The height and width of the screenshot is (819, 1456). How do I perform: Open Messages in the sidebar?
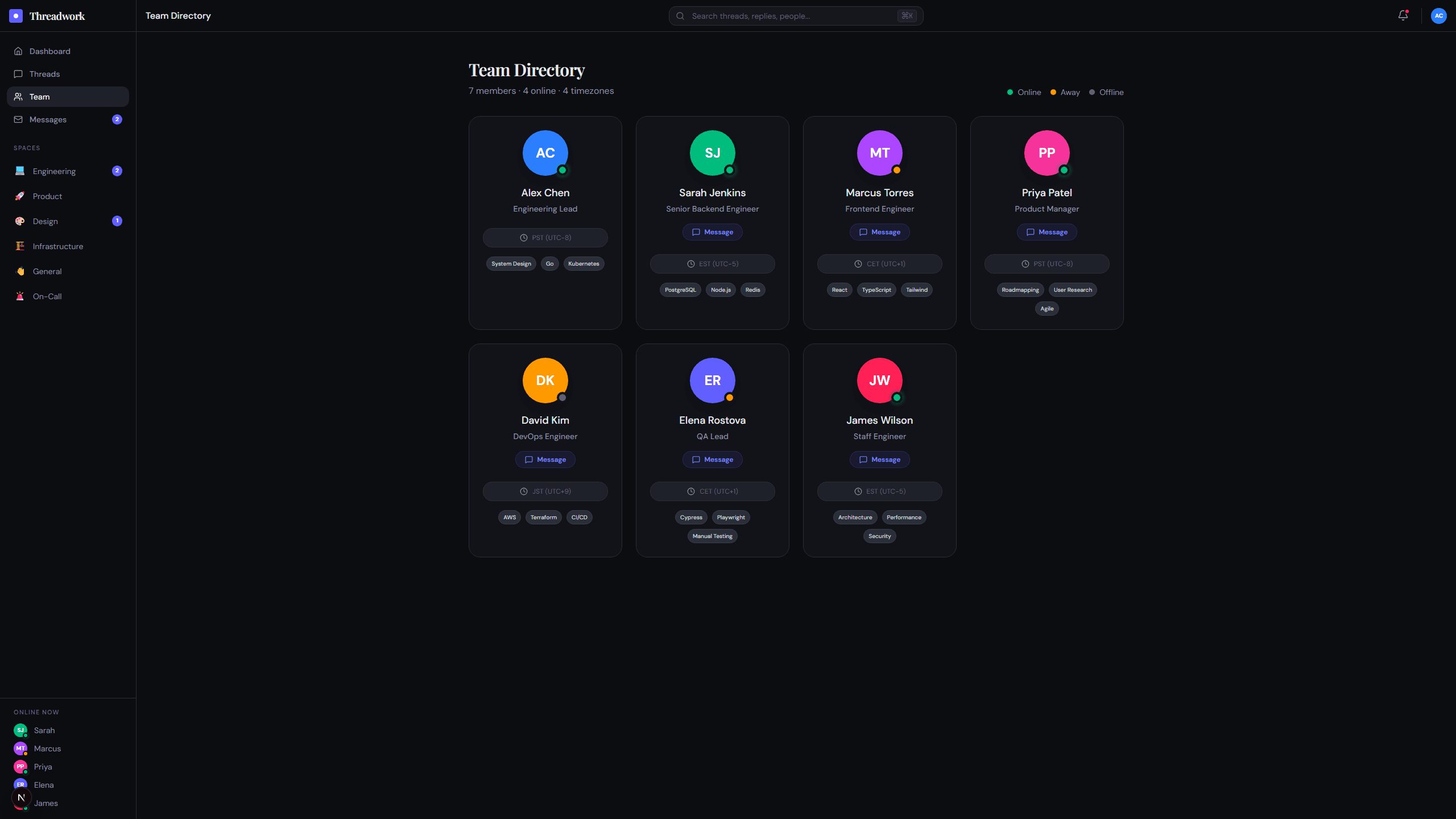coord(68,119)
